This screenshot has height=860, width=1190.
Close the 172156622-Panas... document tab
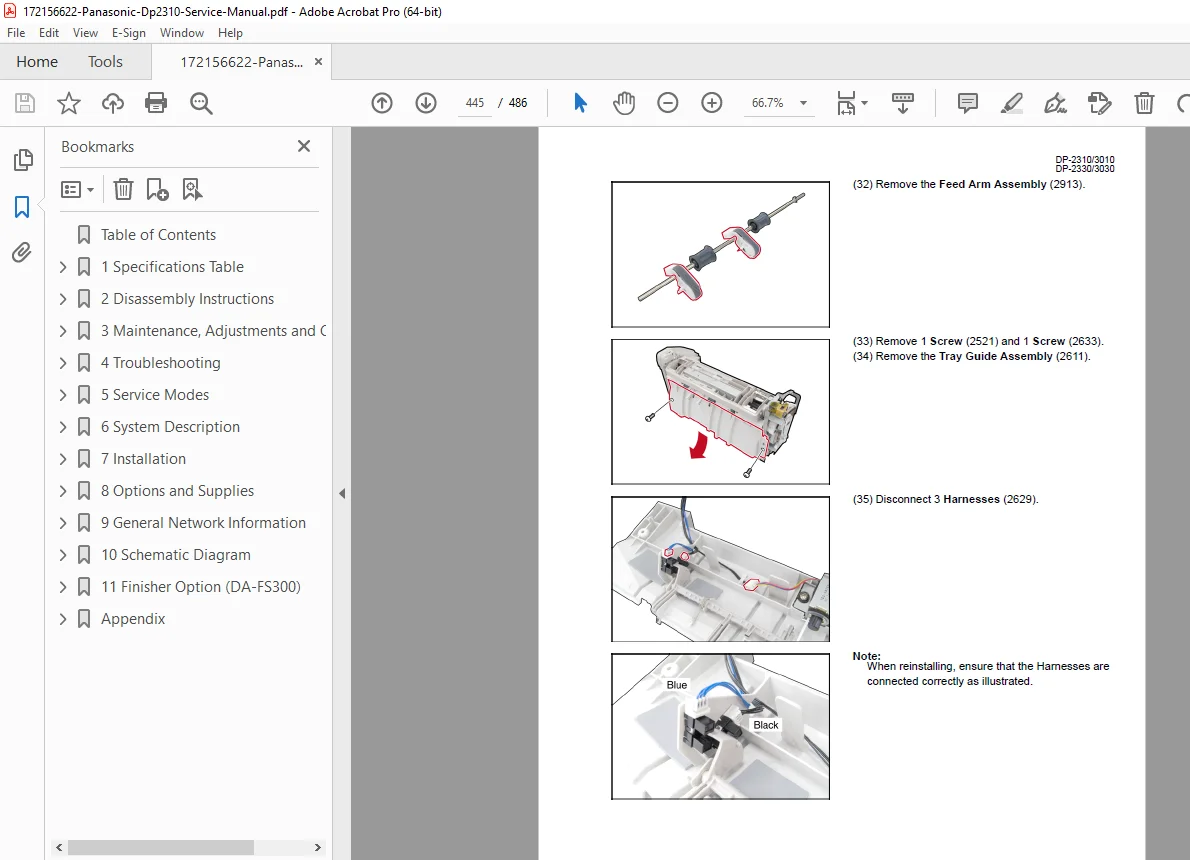click(x=319, y=61)
